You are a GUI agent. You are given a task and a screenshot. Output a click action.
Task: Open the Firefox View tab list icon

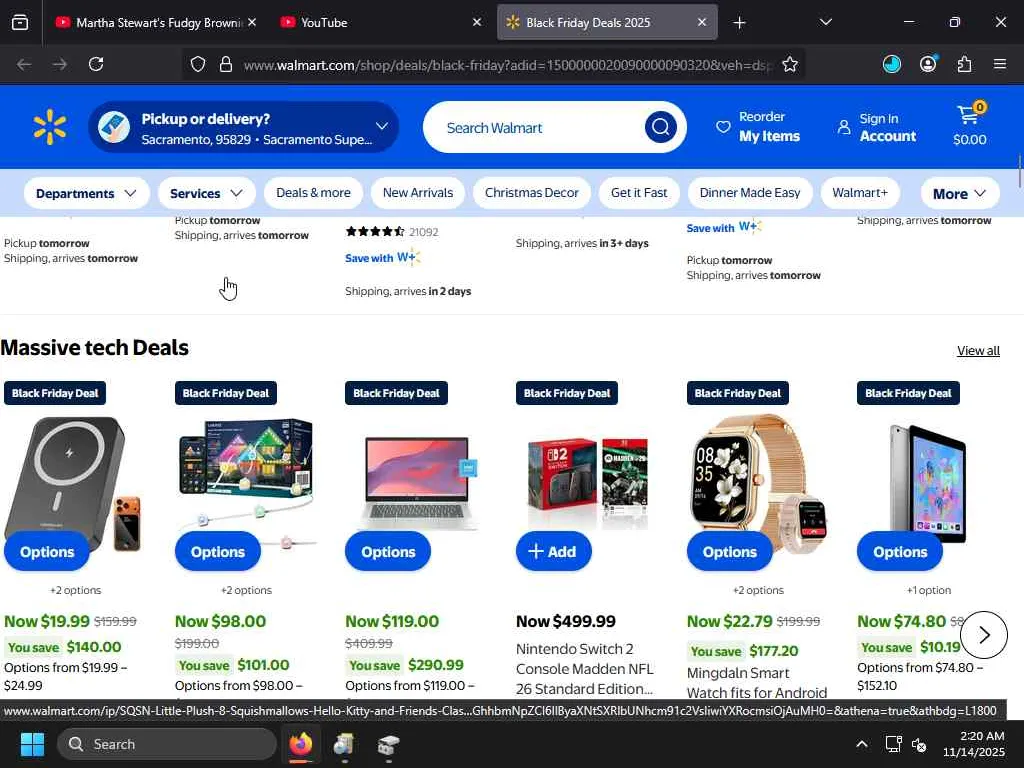coord(20,22)
